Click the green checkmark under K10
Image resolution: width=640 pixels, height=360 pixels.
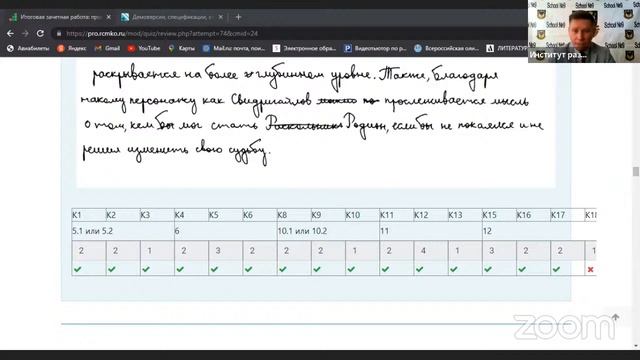coord(351,269)
